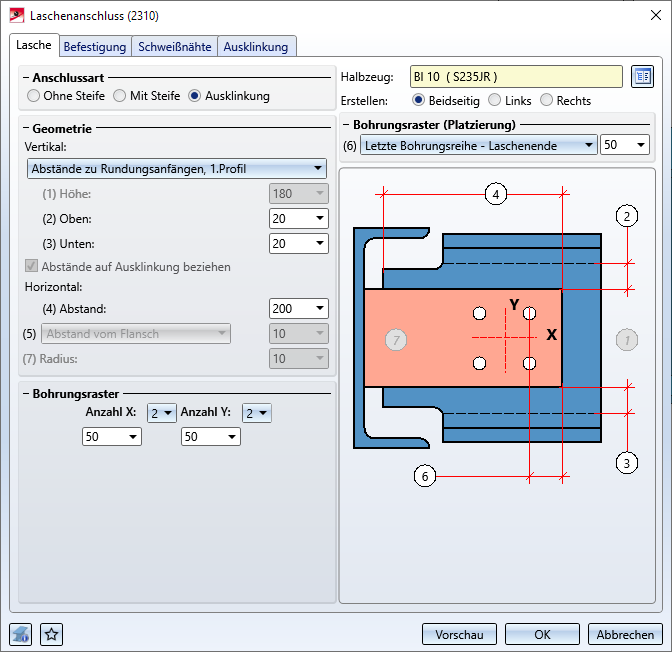Click circled number 2 in diagram
Screen dimensions: 672x652
[627, 216]
